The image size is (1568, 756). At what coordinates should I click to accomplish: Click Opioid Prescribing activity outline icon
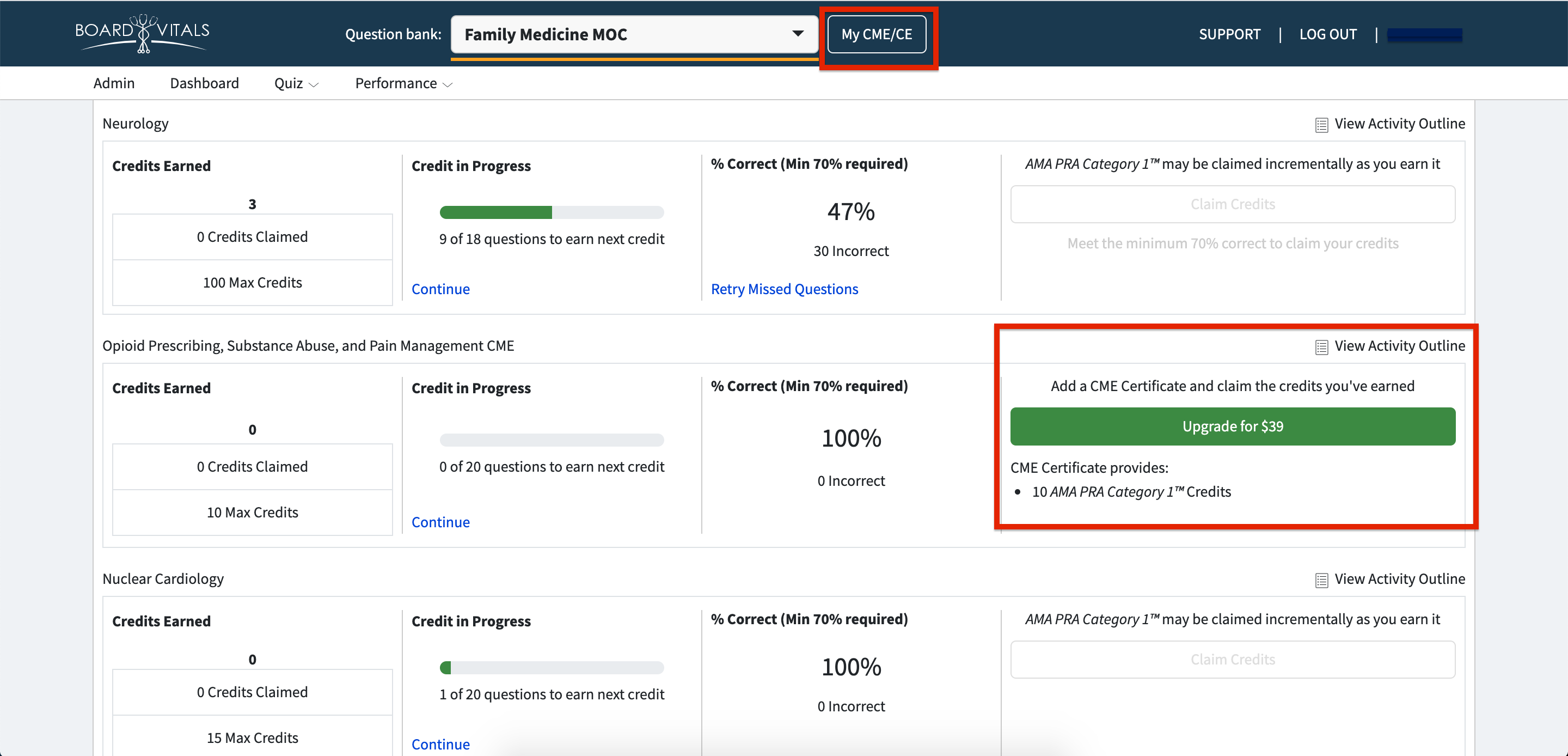1321,347
